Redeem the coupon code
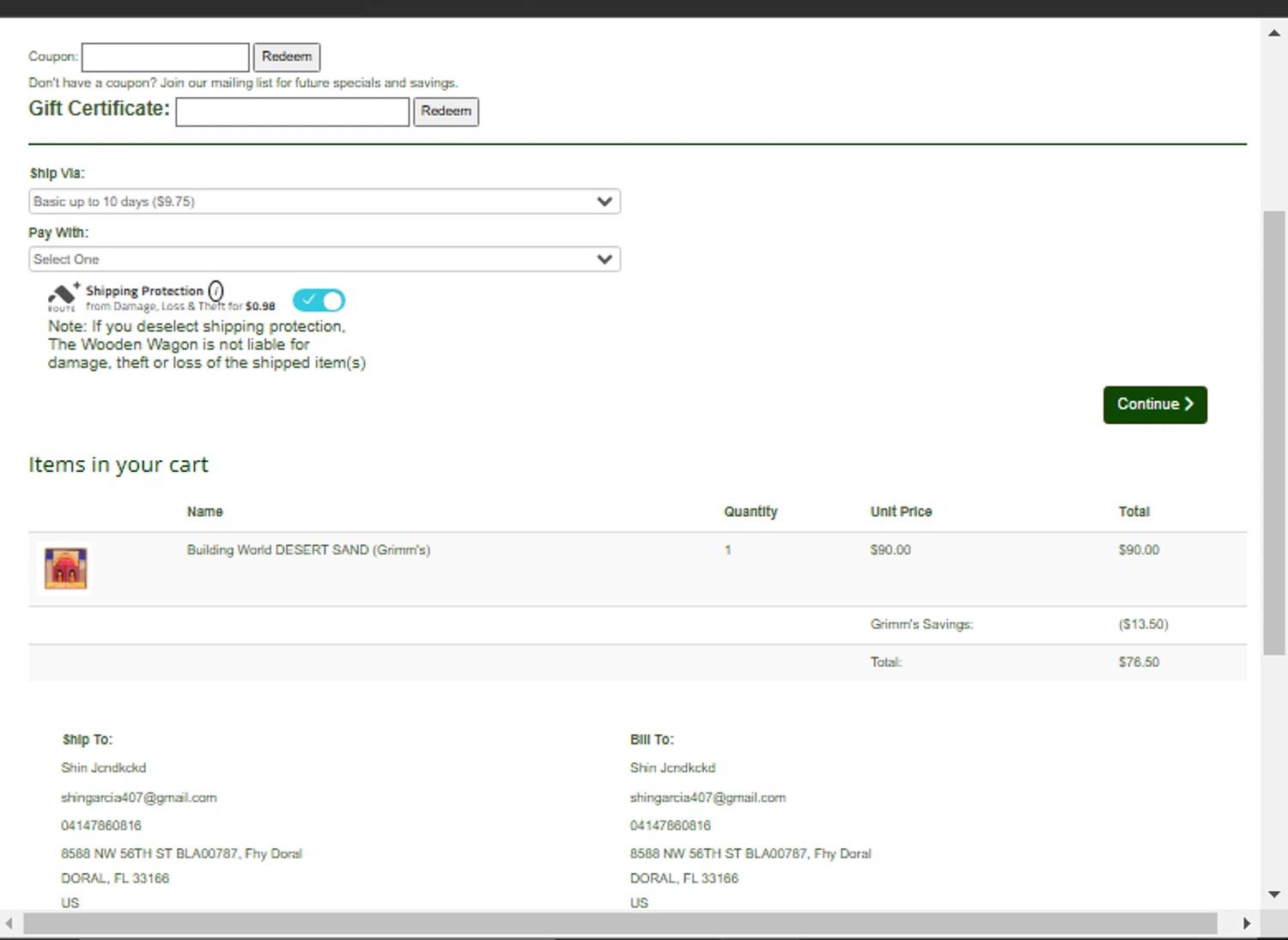Screen dimensions: 1288x940 [x=287, y=58]
